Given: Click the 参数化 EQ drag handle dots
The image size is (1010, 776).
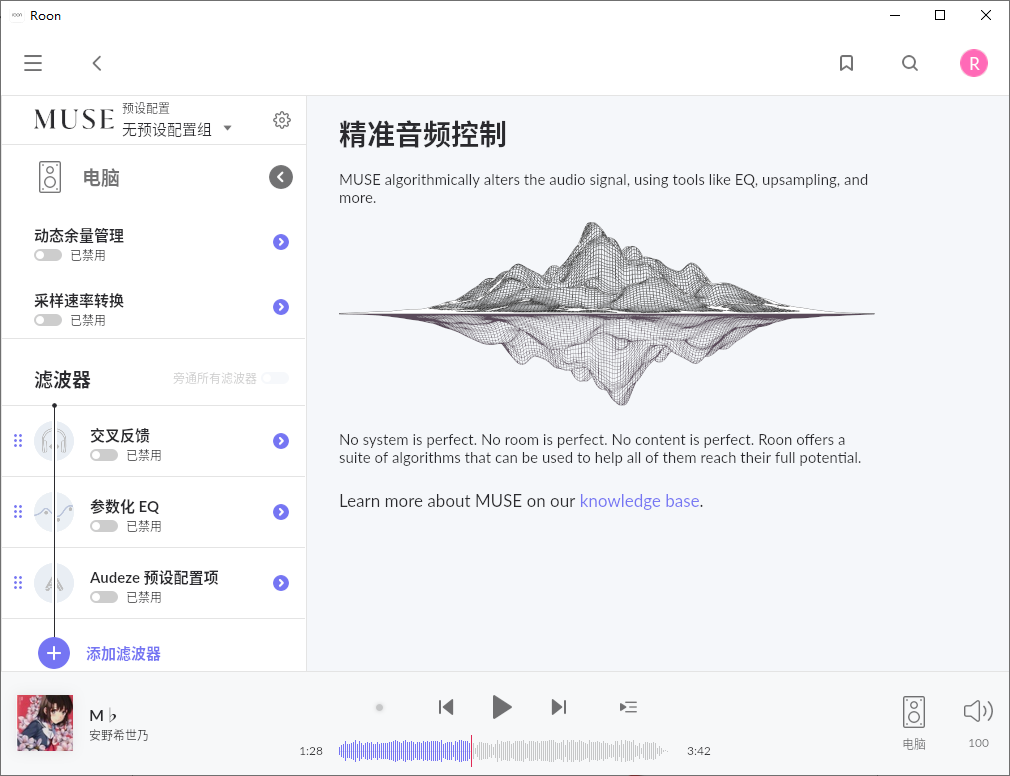Looking at the screenshot, I should click(x=18, y=511).
